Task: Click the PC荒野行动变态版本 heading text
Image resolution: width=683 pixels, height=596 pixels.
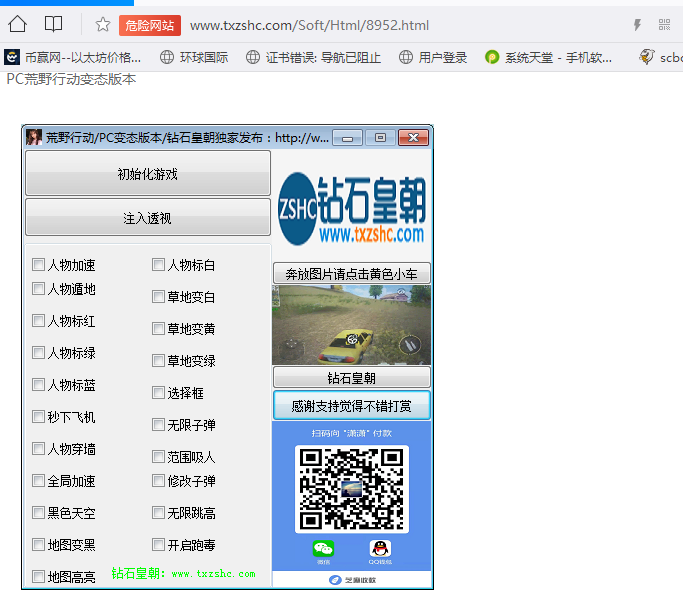Action: 71,79
